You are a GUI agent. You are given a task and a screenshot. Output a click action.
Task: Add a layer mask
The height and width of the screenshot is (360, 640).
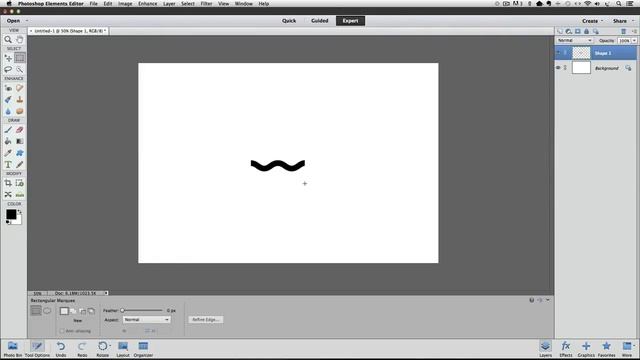coord(578,31)
